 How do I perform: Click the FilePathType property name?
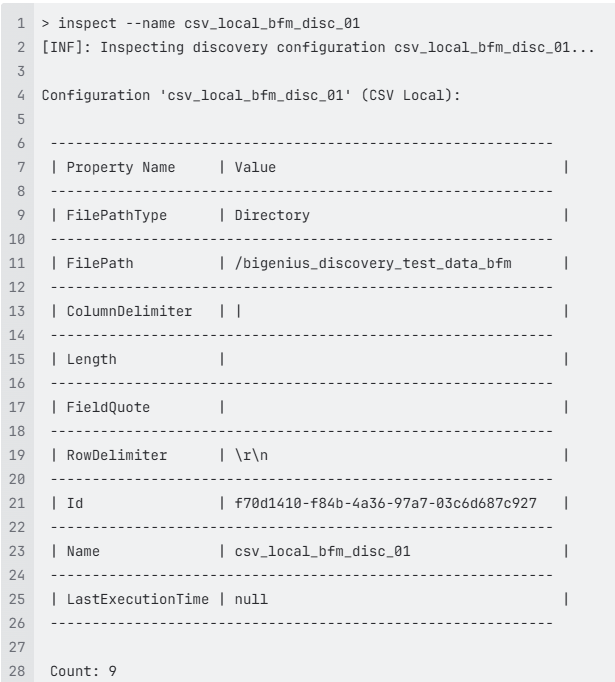(x=117, y=215)
